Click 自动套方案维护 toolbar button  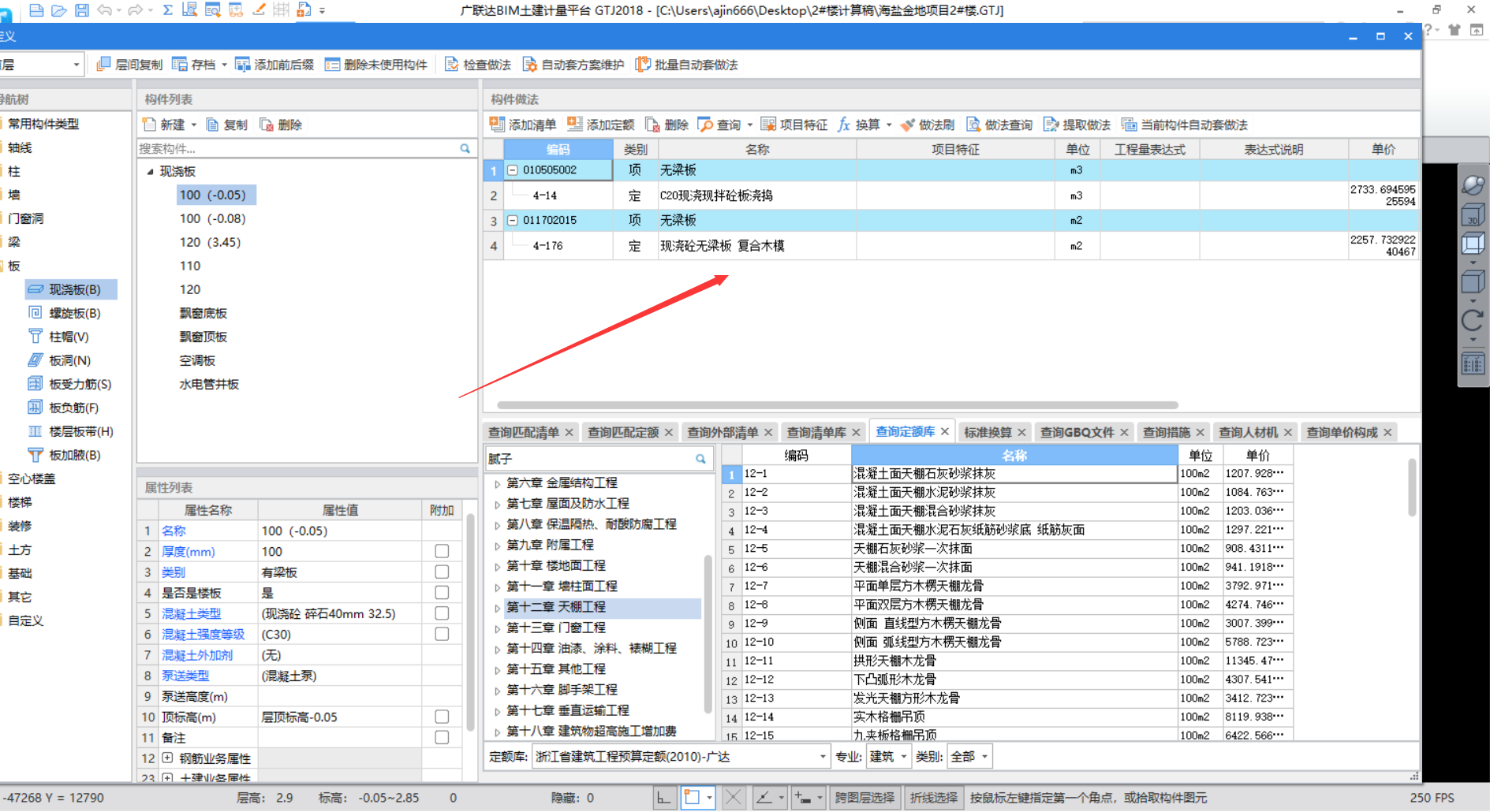pos(573,65)
